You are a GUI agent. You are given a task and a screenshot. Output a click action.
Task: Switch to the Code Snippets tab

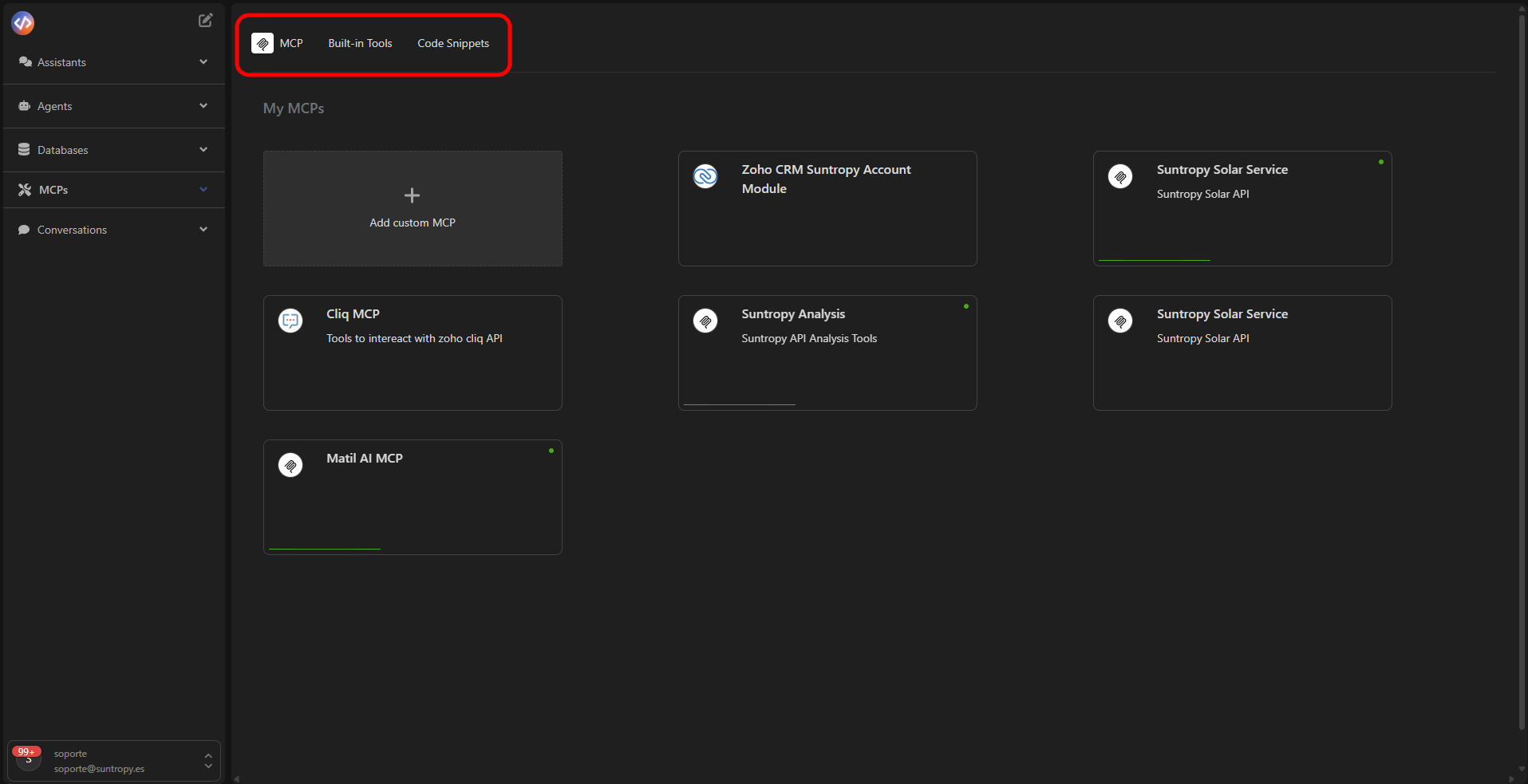pos(453,43)
